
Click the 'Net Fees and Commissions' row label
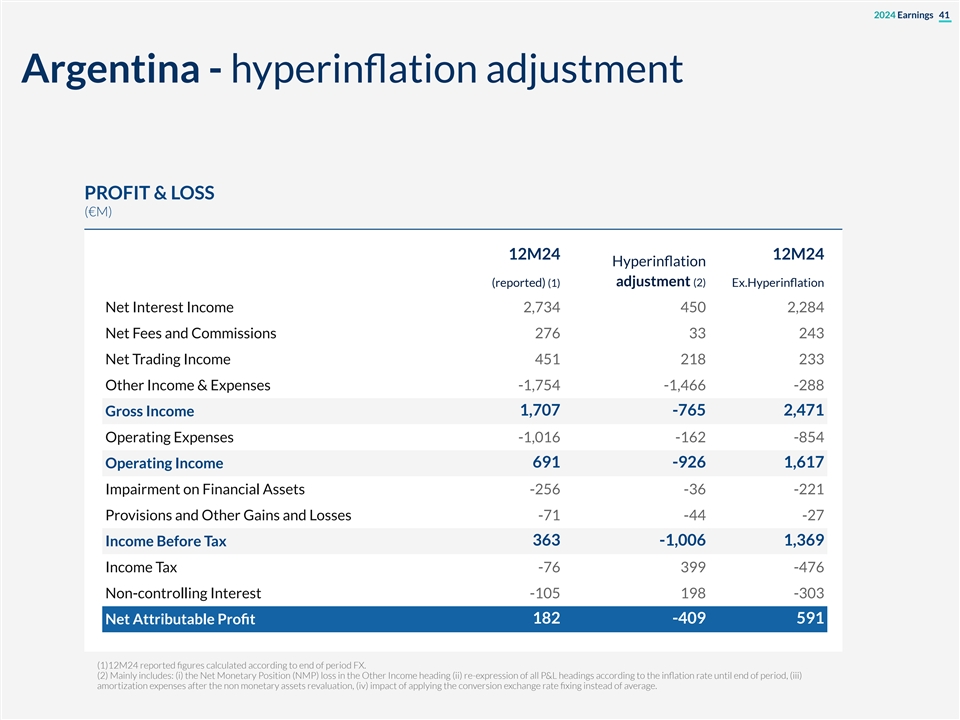click(x=190, y=333)
